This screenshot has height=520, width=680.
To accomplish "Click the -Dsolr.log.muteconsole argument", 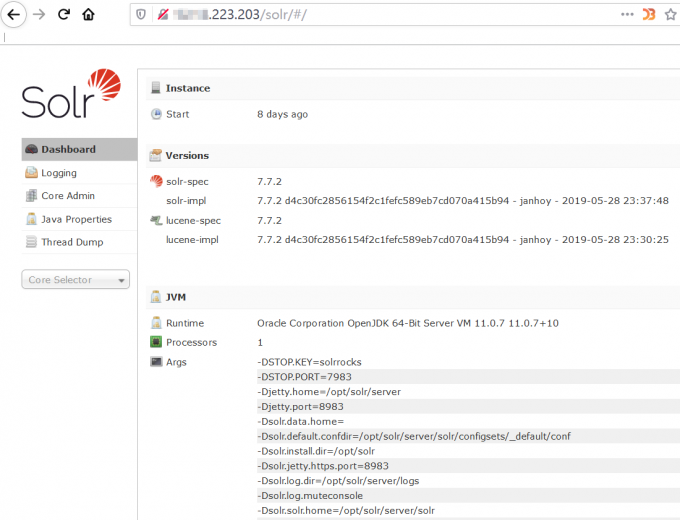I will (x=310, y=495).
